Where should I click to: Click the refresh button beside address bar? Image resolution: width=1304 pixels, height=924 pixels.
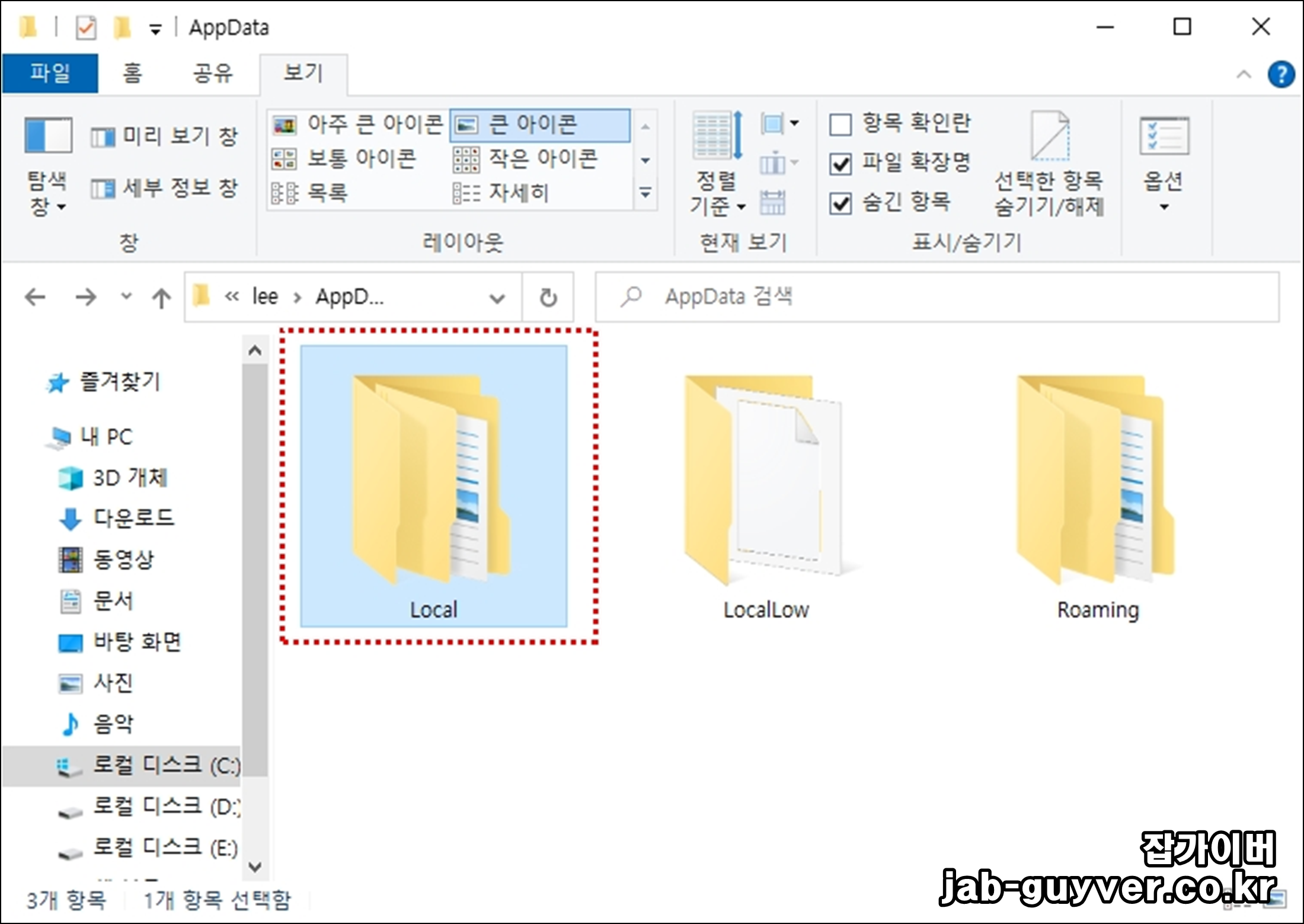[548, 298]
